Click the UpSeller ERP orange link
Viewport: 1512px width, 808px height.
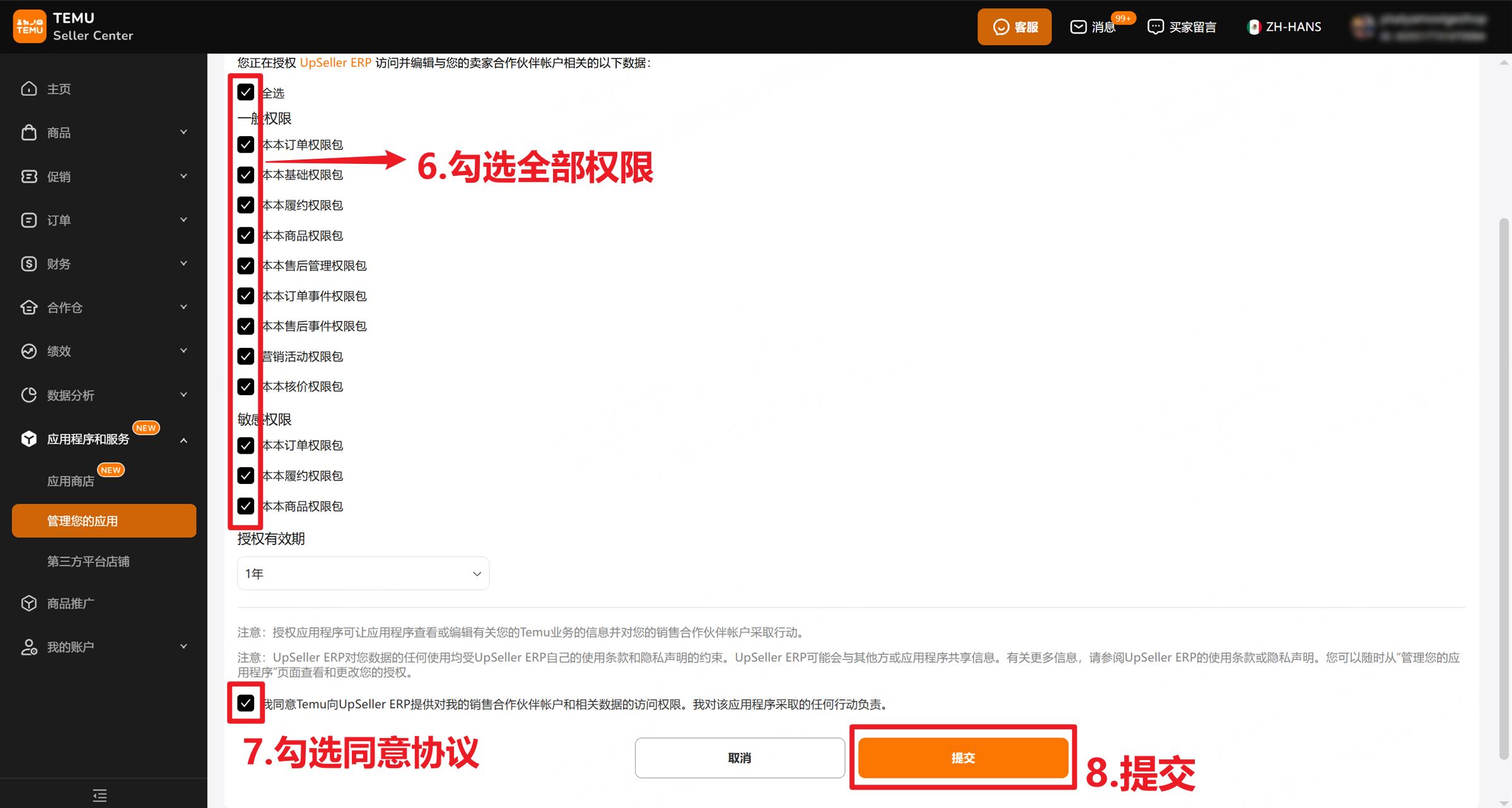[335, 62]
